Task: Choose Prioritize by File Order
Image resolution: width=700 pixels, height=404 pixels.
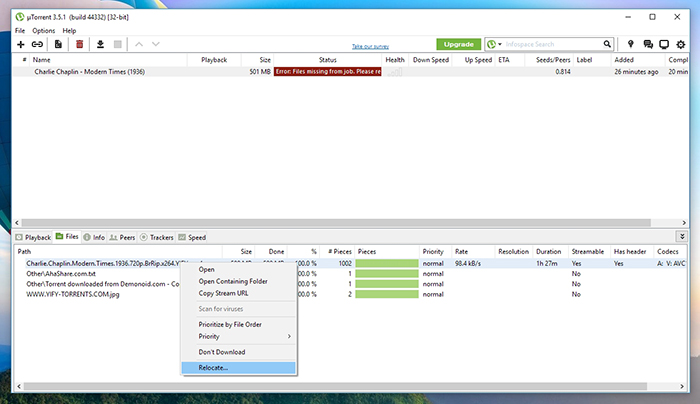Action: [x=238, y=325]
